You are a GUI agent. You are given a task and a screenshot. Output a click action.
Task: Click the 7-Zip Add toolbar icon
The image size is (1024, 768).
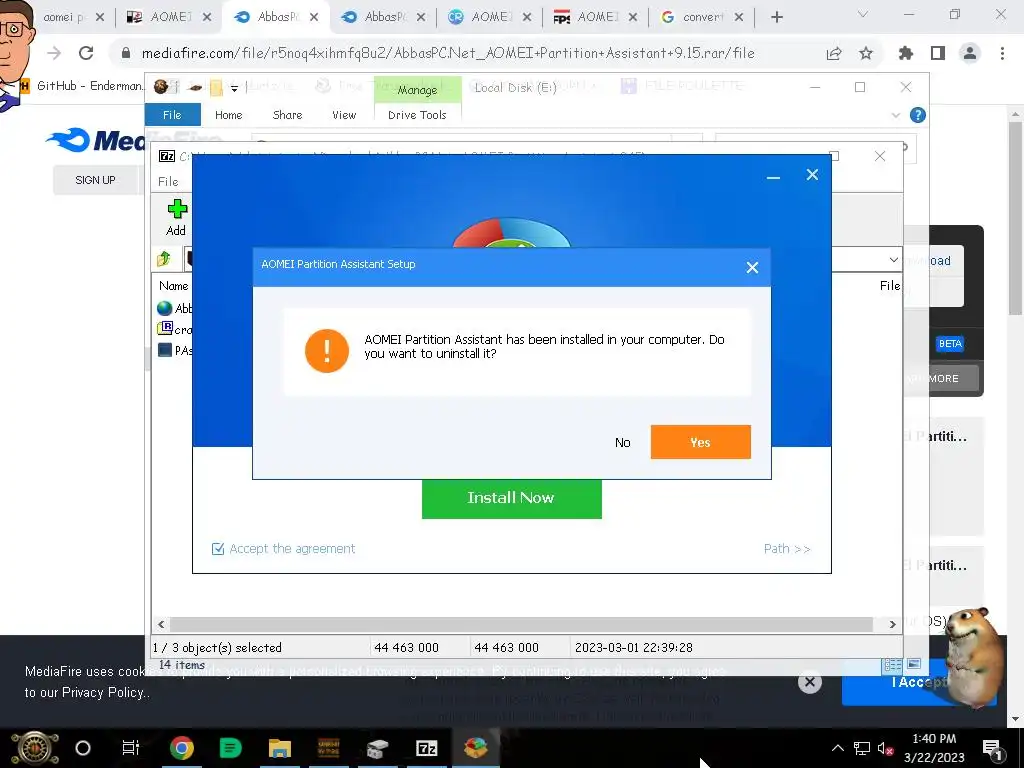[176, 217]
